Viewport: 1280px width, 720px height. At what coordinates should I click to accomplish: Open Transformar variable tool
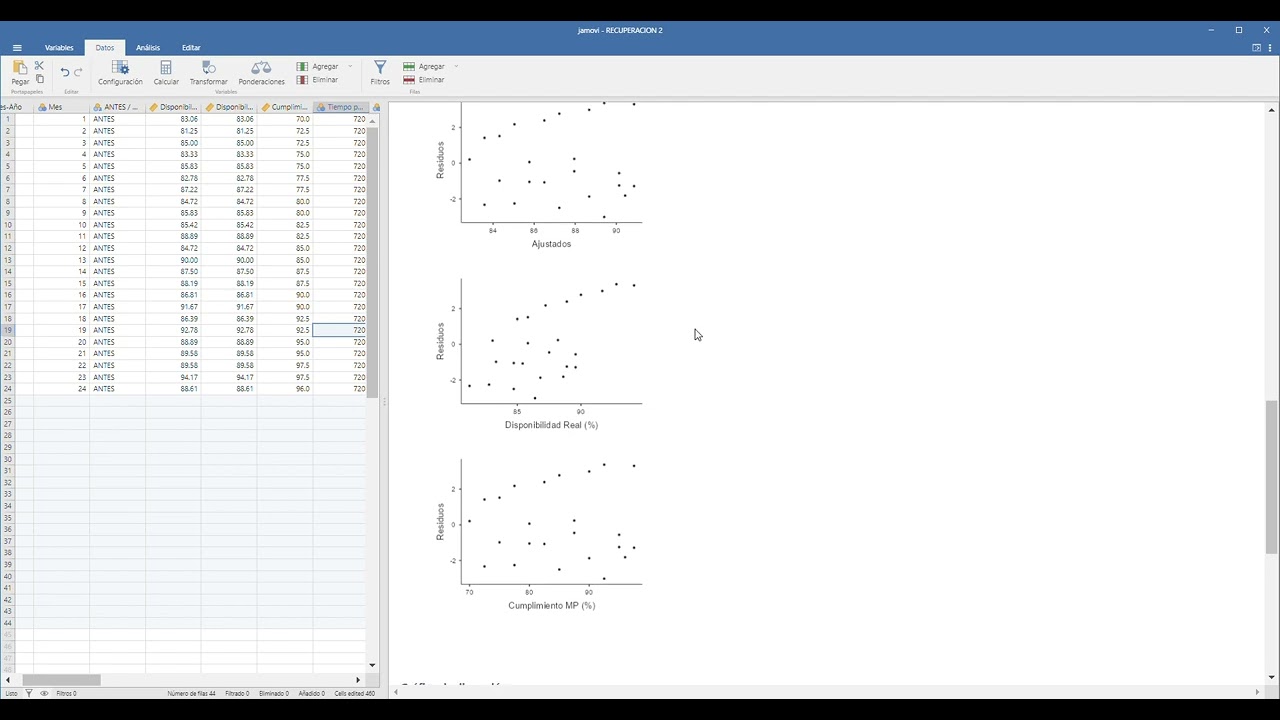(209, 72)
